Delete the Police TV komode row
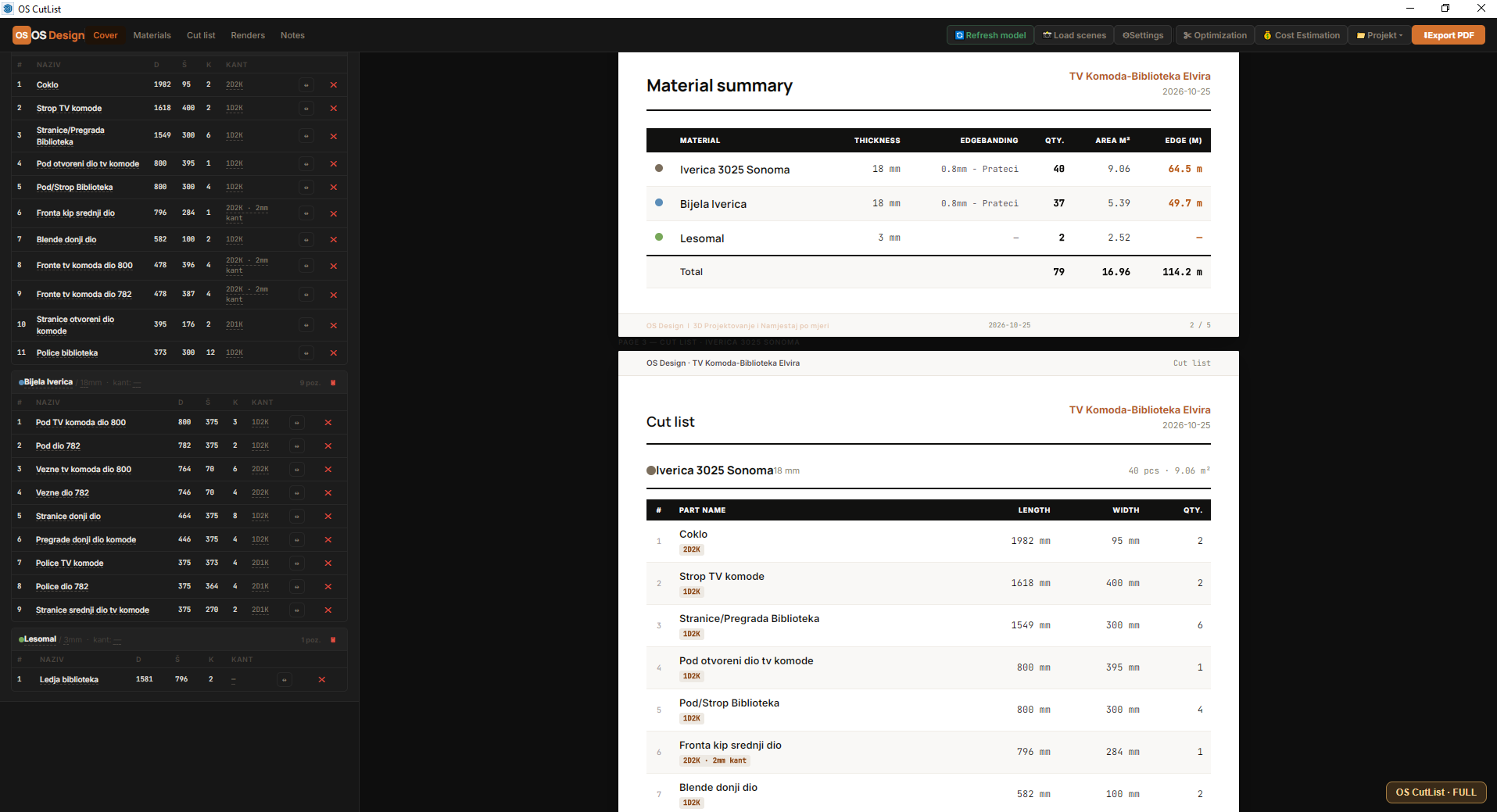The image size is (1497, 812). (328, 563)
